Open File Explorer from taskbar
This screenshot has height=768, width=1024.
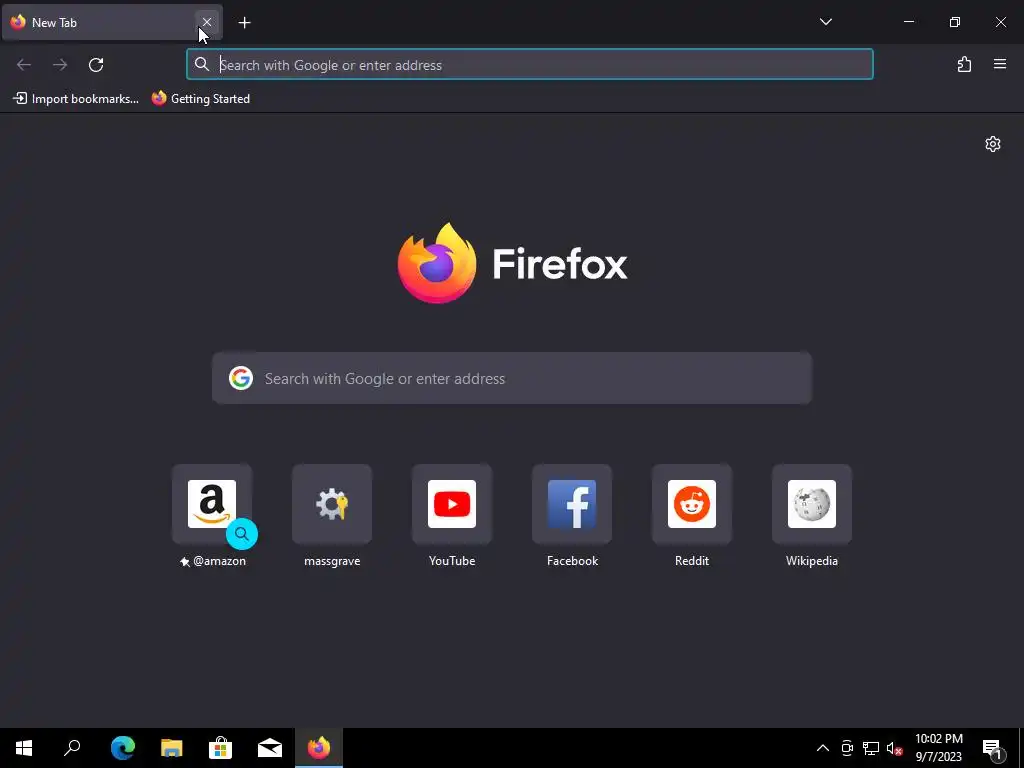pyautogui.click(x=171, y=748)
